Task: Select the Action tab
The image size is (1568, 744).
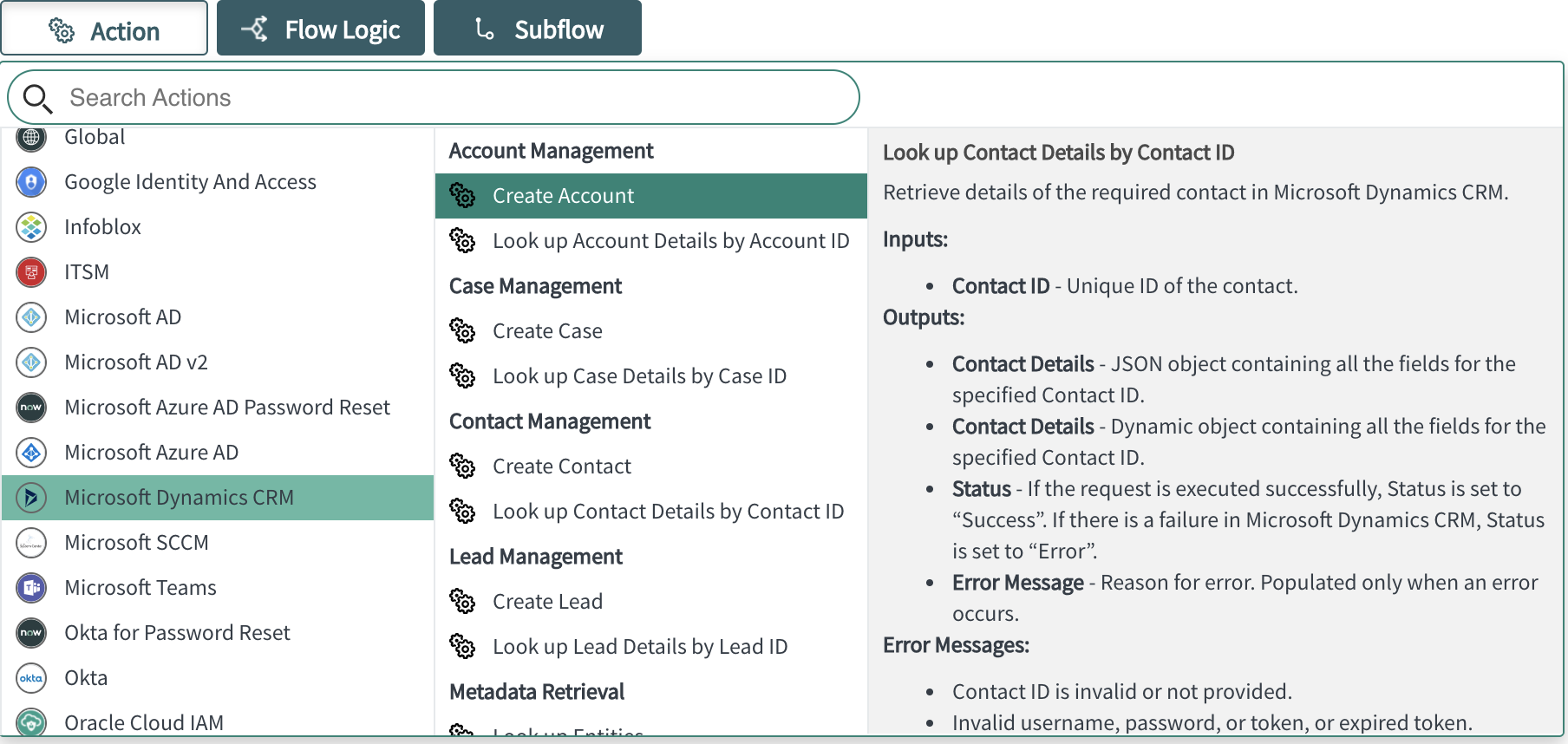Action: pos(104,30)
